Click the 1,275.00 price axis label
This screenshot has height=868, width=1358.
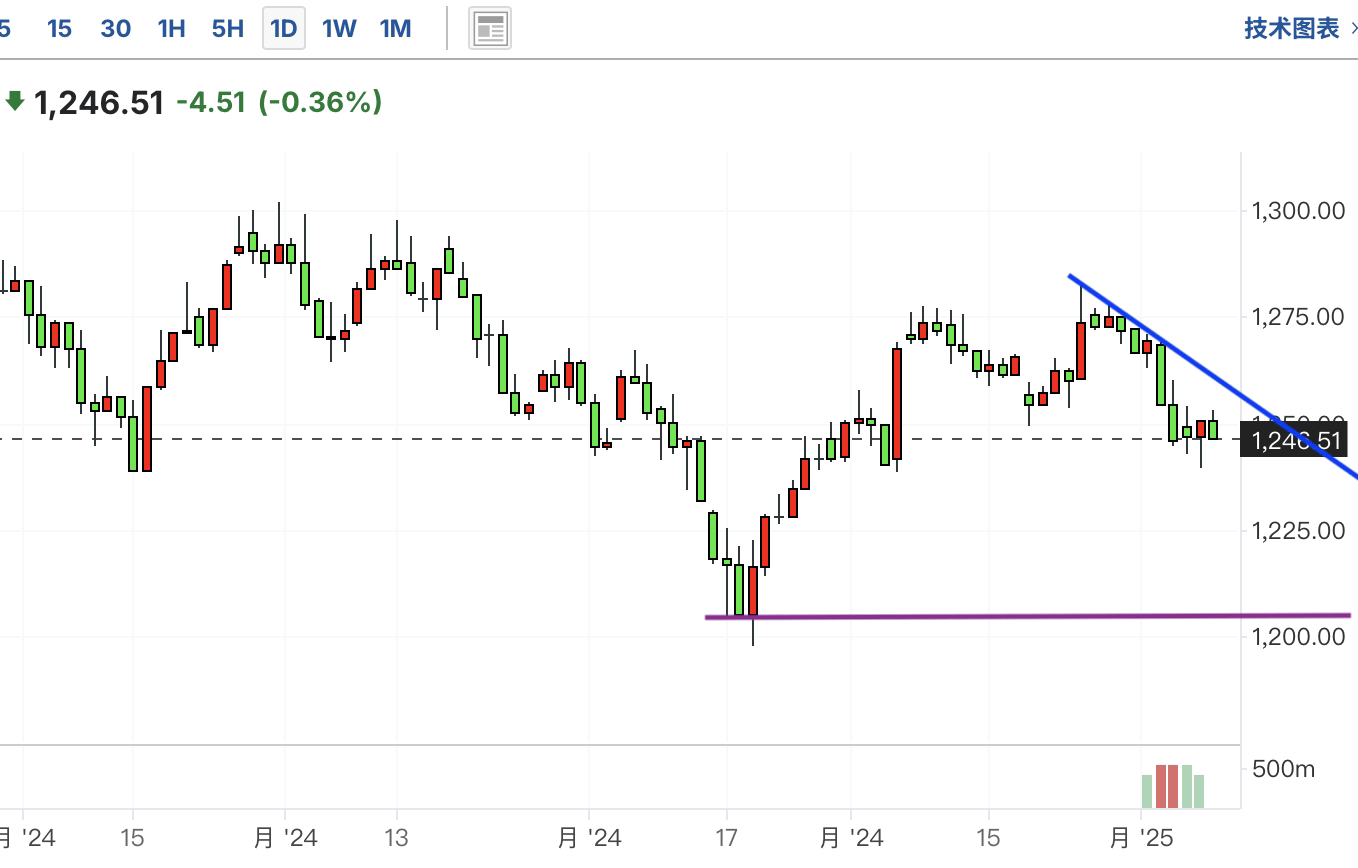[x=1298, y=317]
